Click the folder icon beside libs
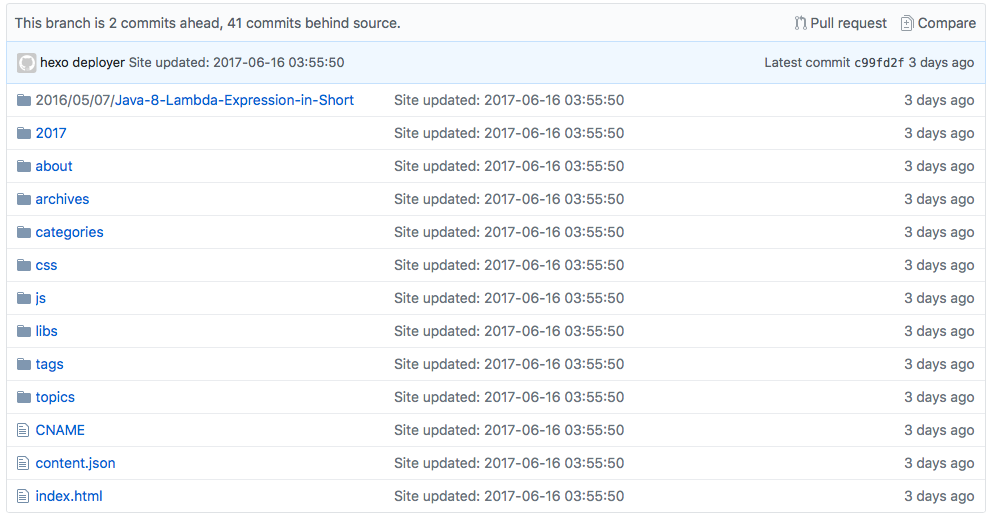This screenshot has height=516, width=991. [24, 331]
